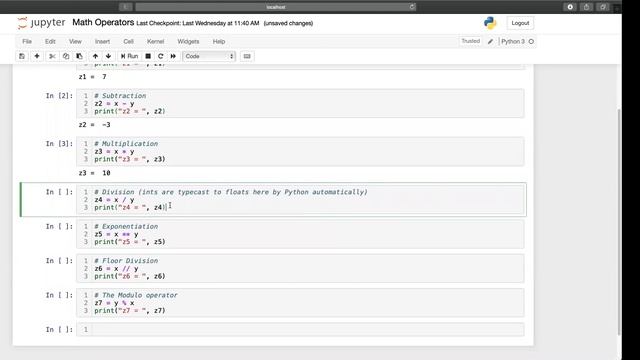Move selected cell up arrow
The image size is (640, 360).
95,56
